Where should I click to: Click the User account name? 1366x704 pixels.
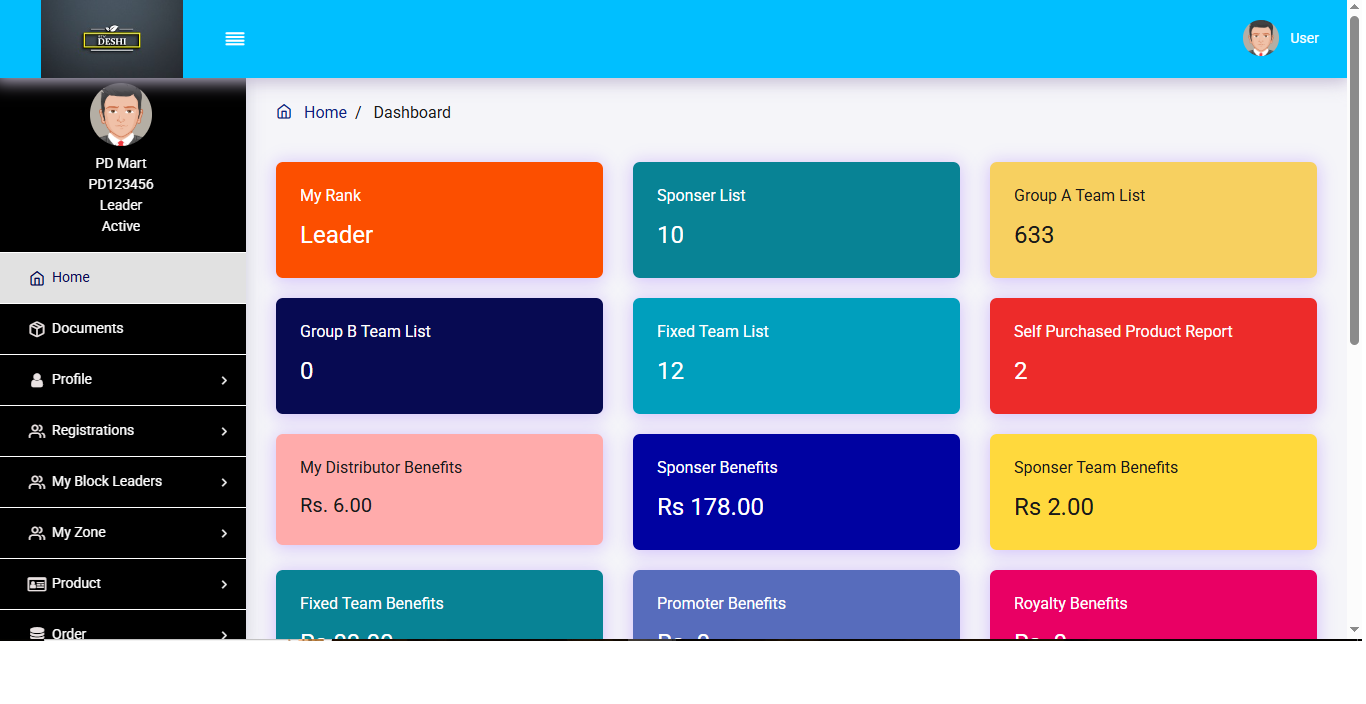pos(1305,38)
